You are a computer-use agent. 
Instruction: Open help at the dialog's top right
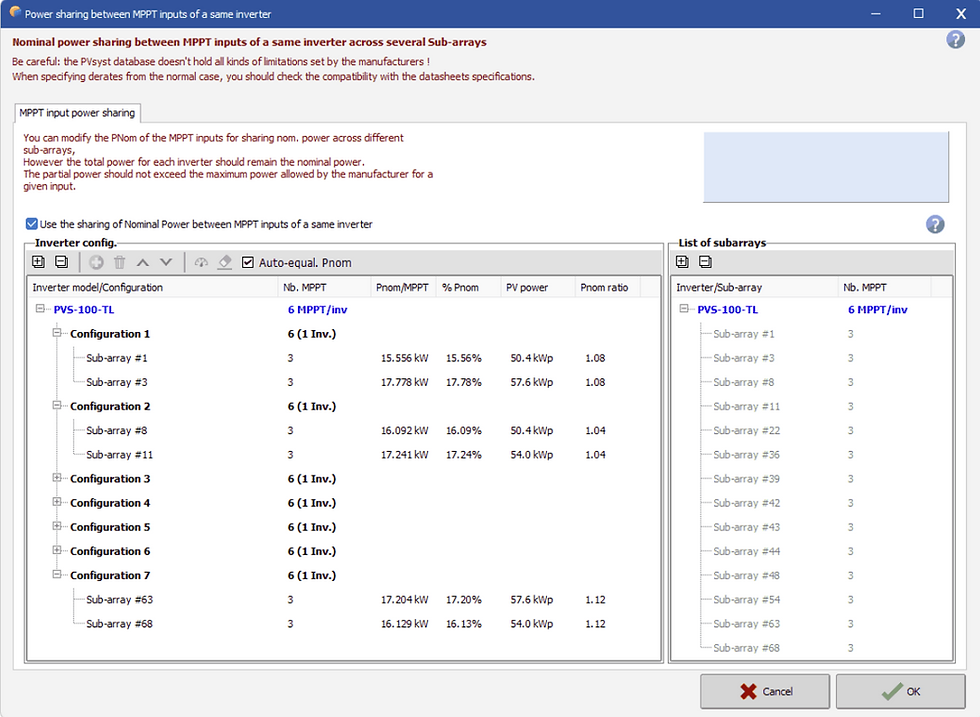click(x=955, y=40)
